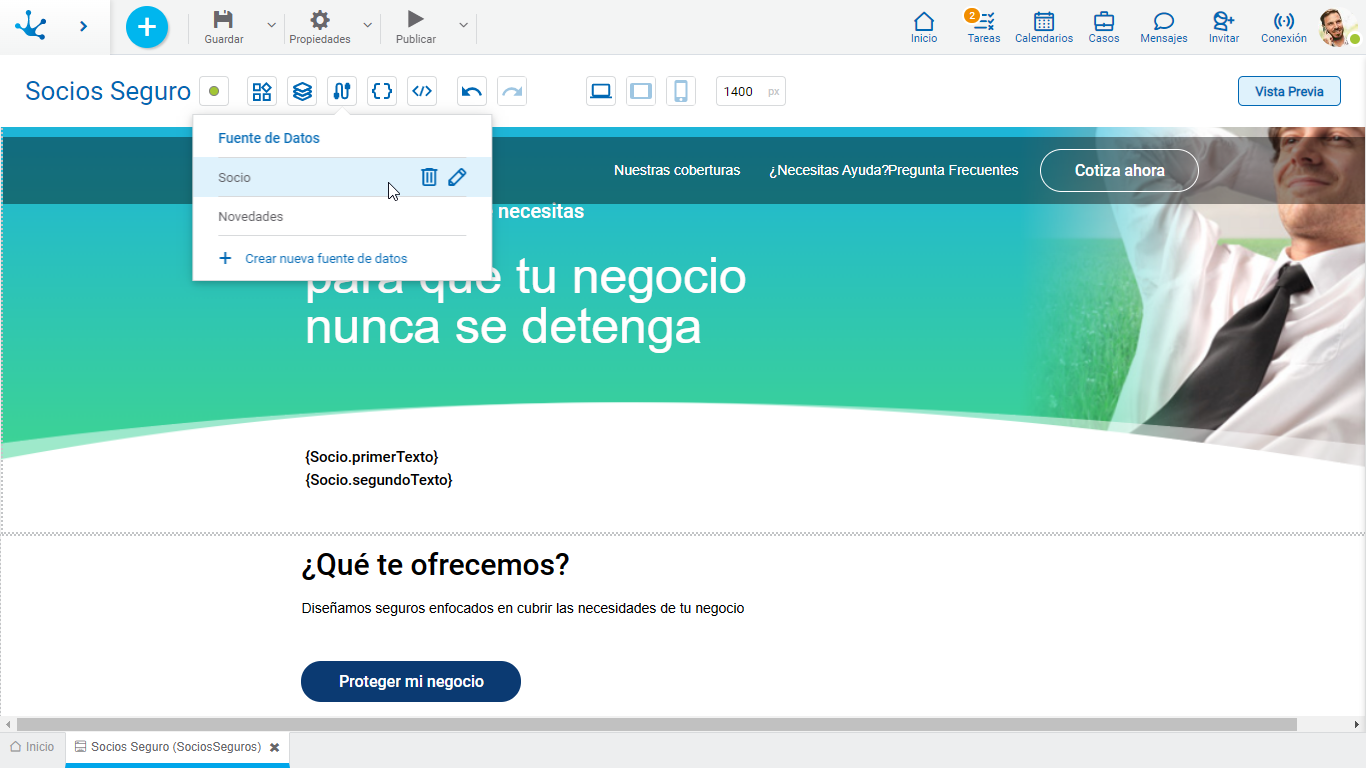Open Propiedades gear icon
1366x768 pixels.
click(320, 19)
